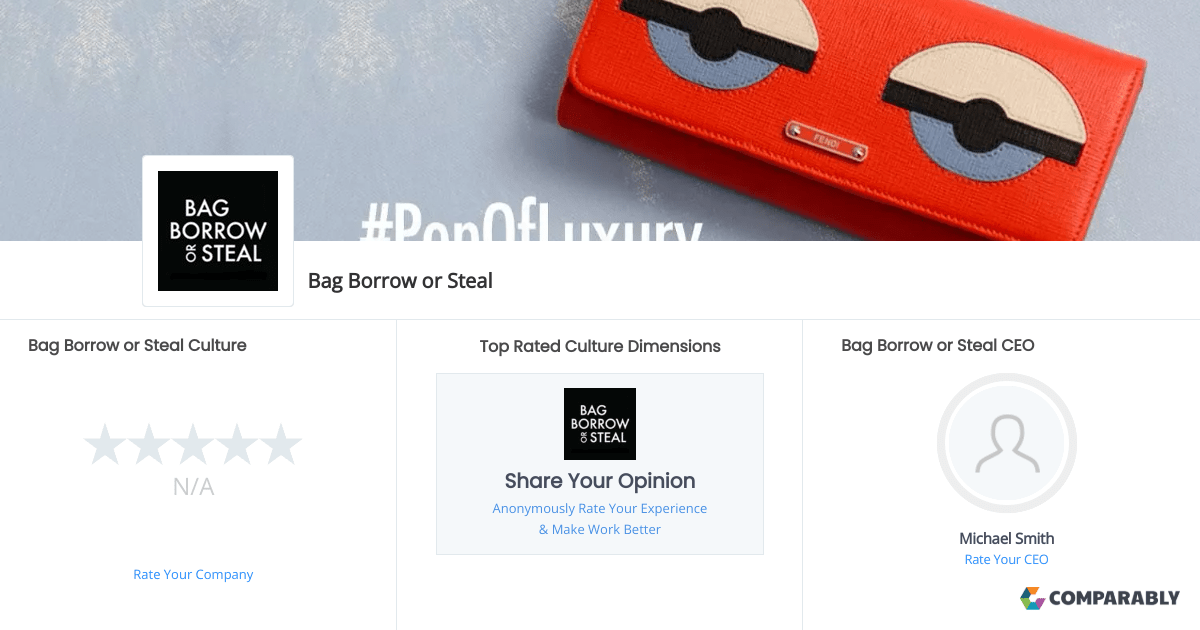
Task: Select the third rating star
Action: [193, 444]
